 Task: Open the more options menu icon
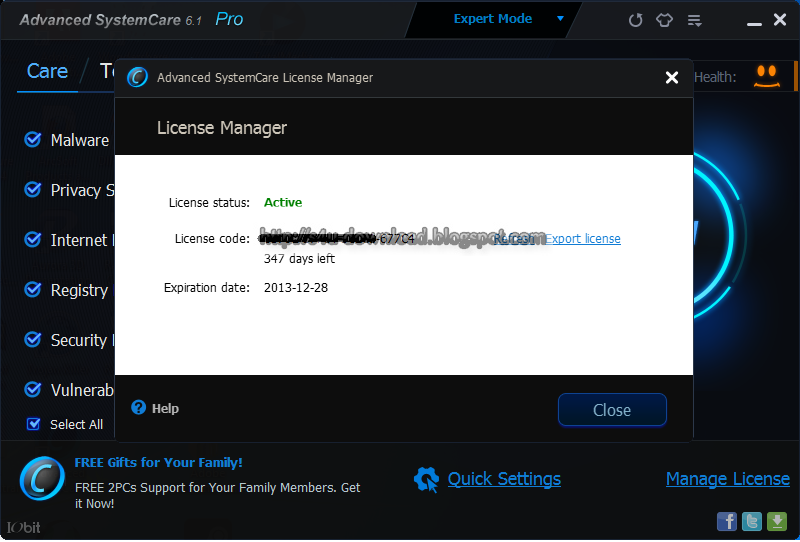(694, 20)
